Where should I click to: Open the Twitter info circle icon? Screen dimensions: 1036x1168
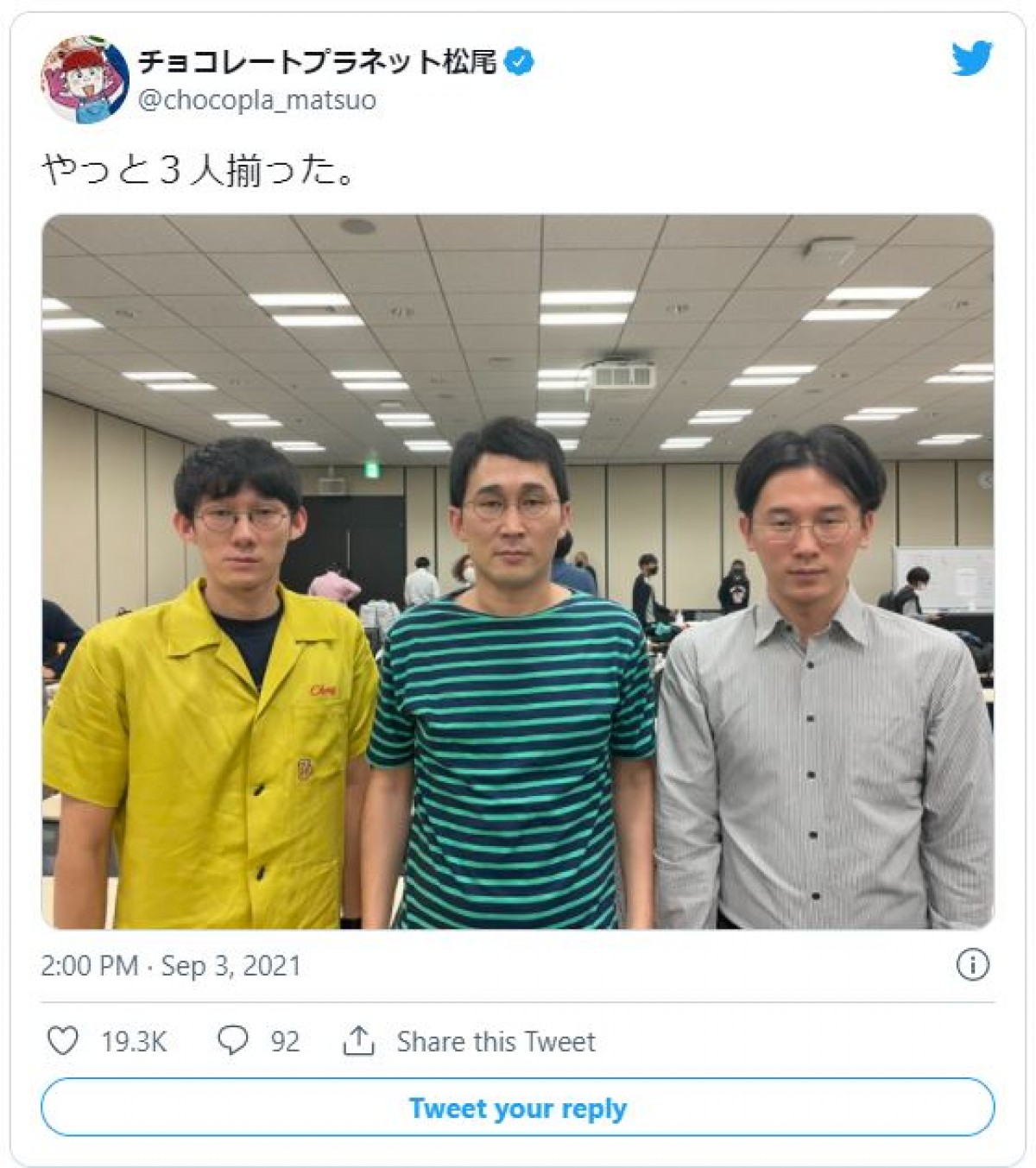click(x=973, y=964)
